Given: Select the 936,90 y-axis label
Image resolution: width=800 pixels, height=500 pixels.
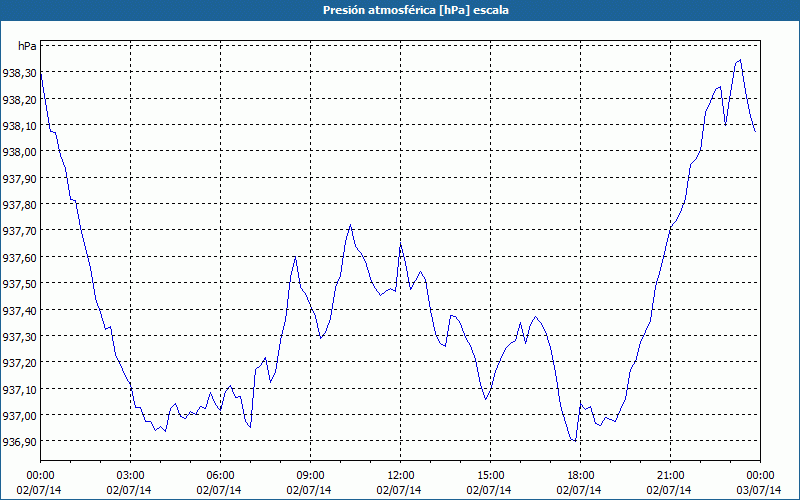Looking at the screenshot, I should coord(19,442).
